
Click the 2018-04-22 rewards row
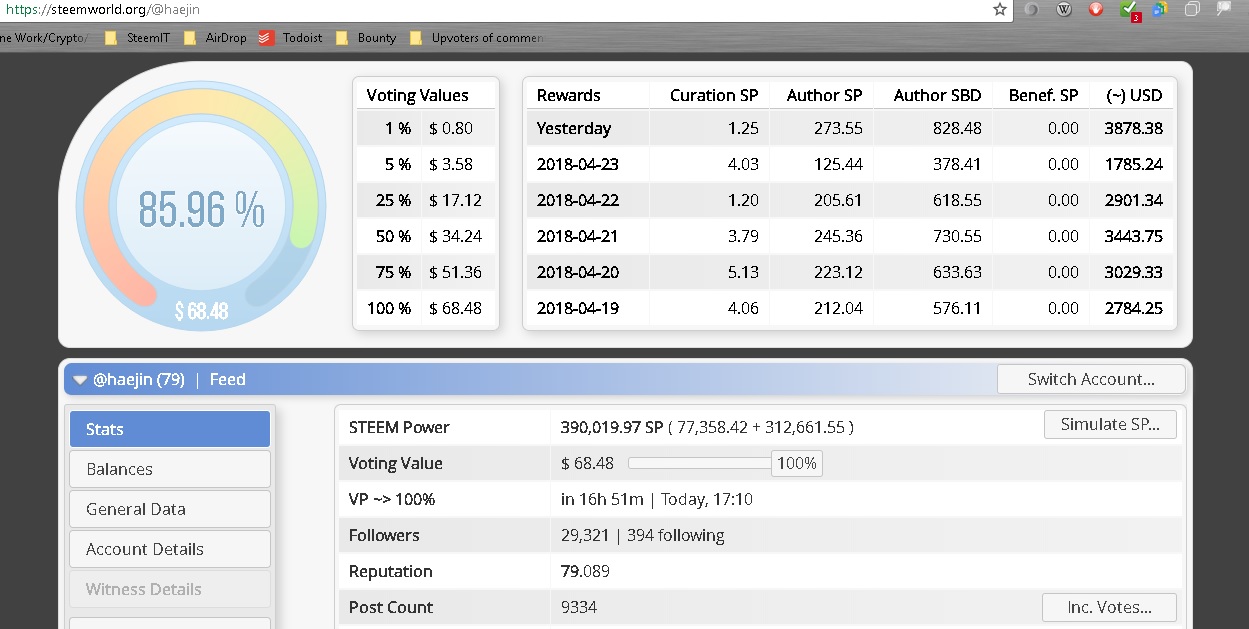click(x=850, y=200)
